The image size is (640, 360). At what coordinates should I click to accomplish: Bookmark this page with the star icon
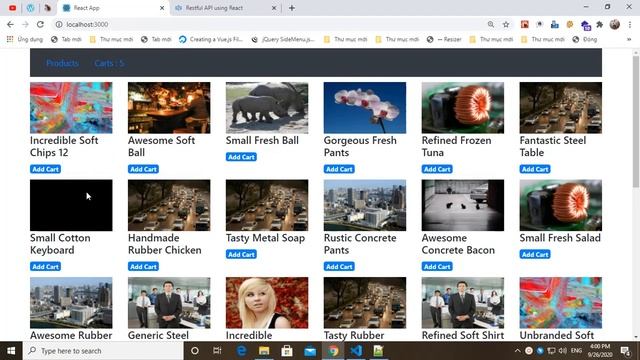[x=506, y=24]
